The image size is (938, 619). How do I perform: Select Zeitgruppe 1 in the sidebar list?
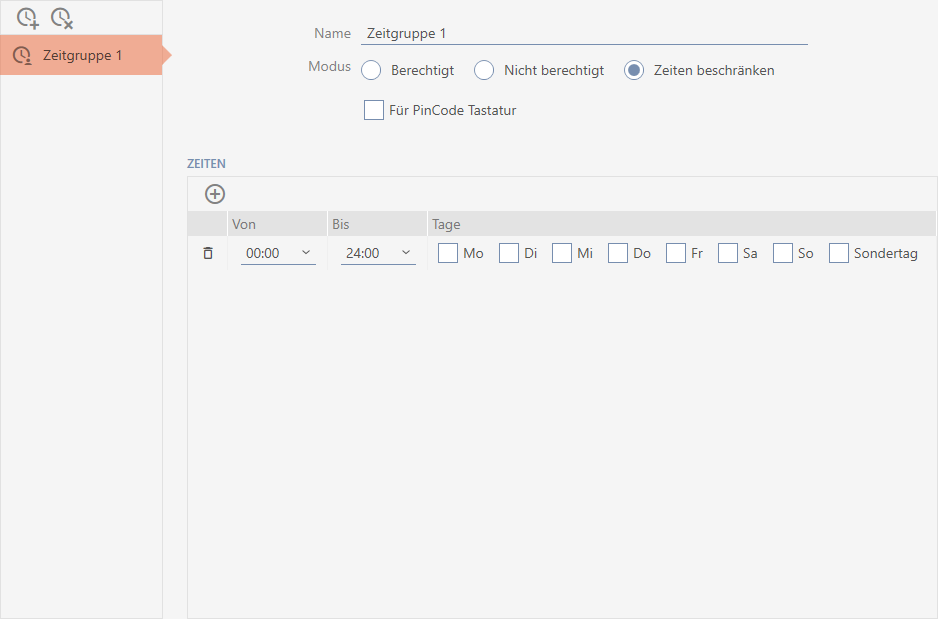(x=81, y=55)
